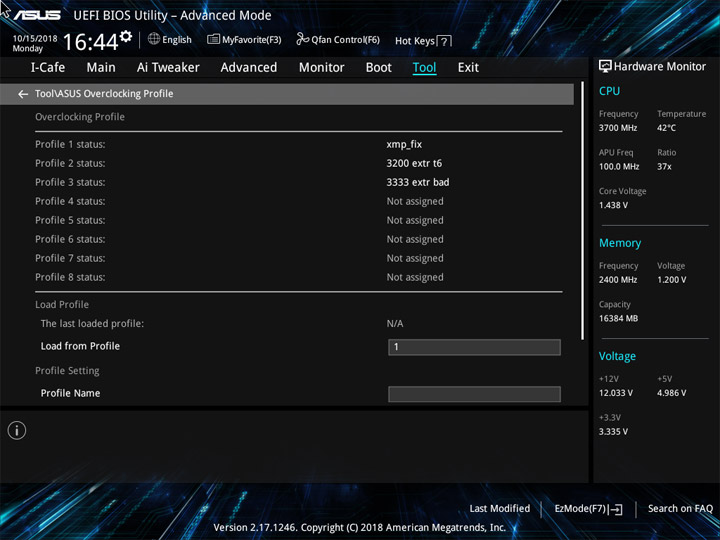This screenshot has width=720, height=540.
Task: Click Last Modified button
Action: click(x=500, y=508)
